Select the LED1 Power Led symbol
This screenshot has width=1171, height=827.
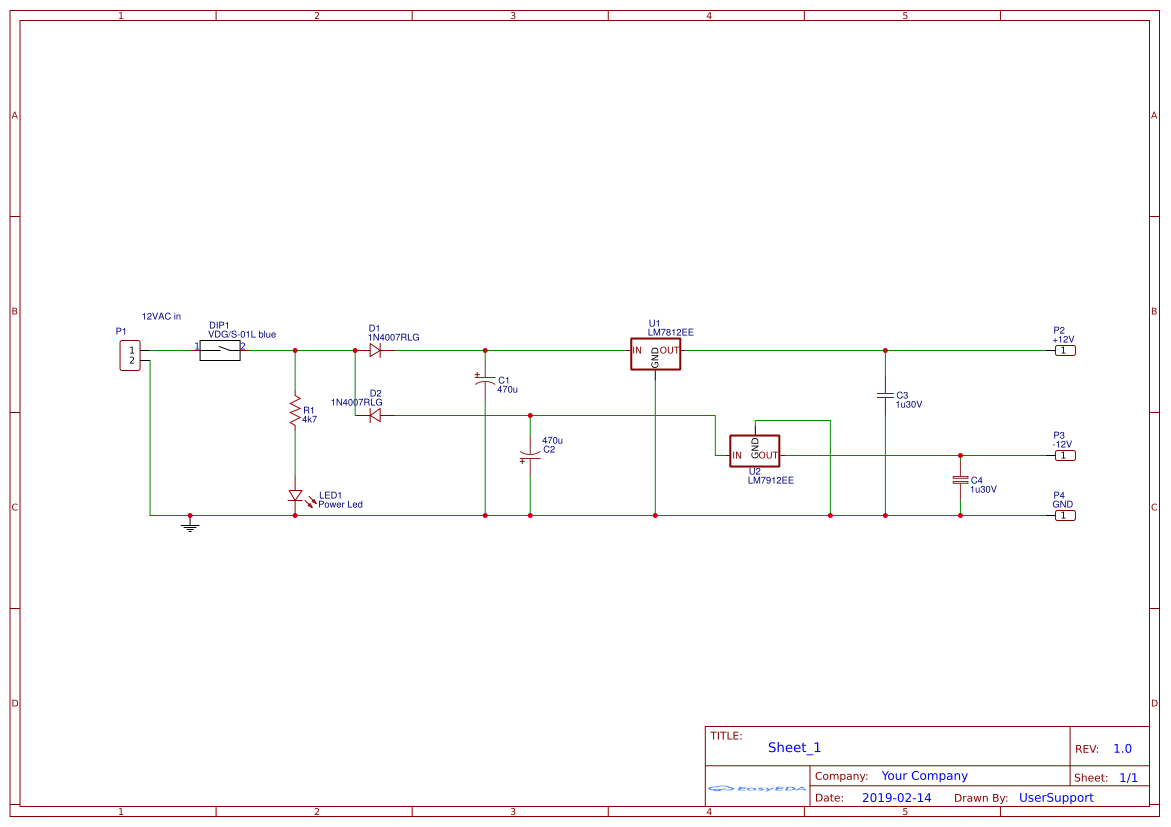[x=296, y=495]
